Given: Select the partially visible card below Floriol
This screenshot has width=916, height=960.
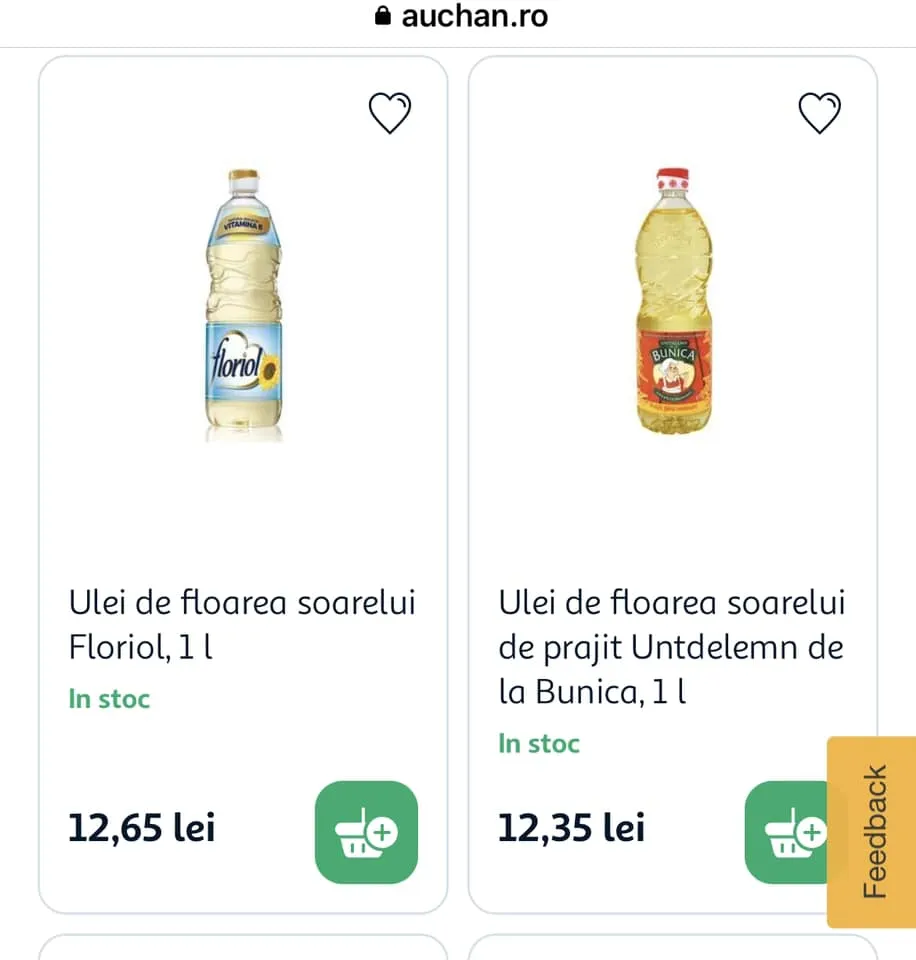Looking at the screenshot, I should [x=243, y=947].
